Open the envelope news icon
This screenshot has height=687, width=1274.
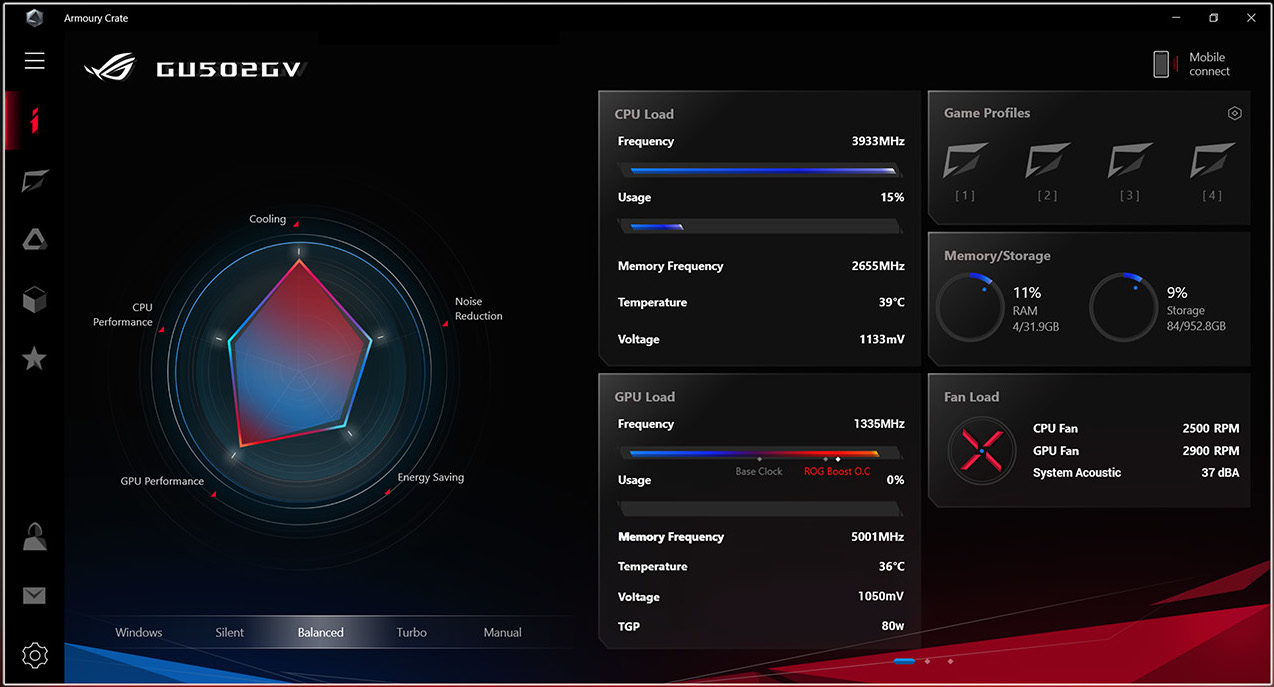point(35,596)
